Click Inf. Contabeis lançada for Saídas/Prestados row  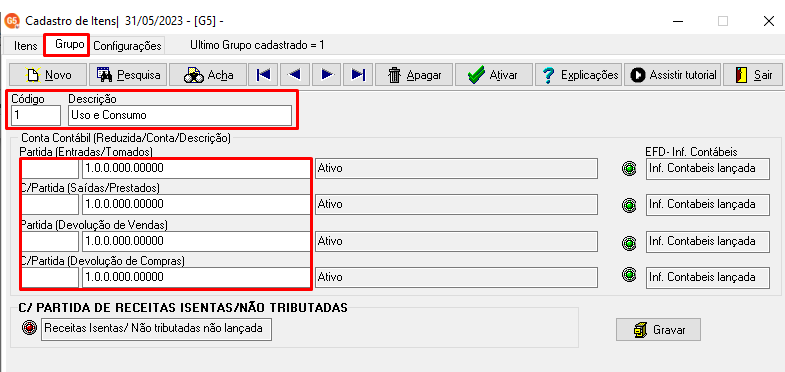click(x=707, y=204)
